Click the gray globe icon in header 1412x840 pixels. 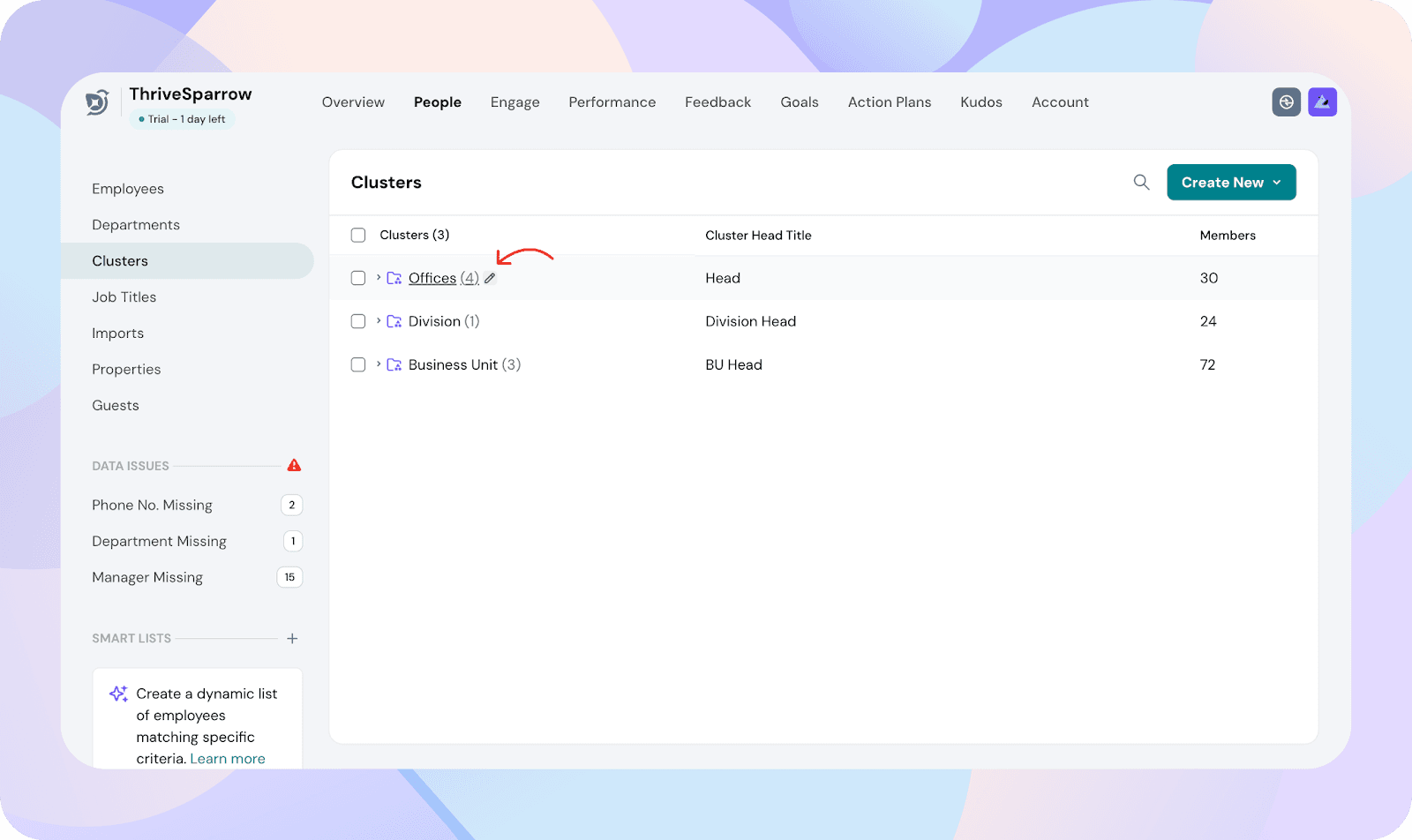(1286, 102)
